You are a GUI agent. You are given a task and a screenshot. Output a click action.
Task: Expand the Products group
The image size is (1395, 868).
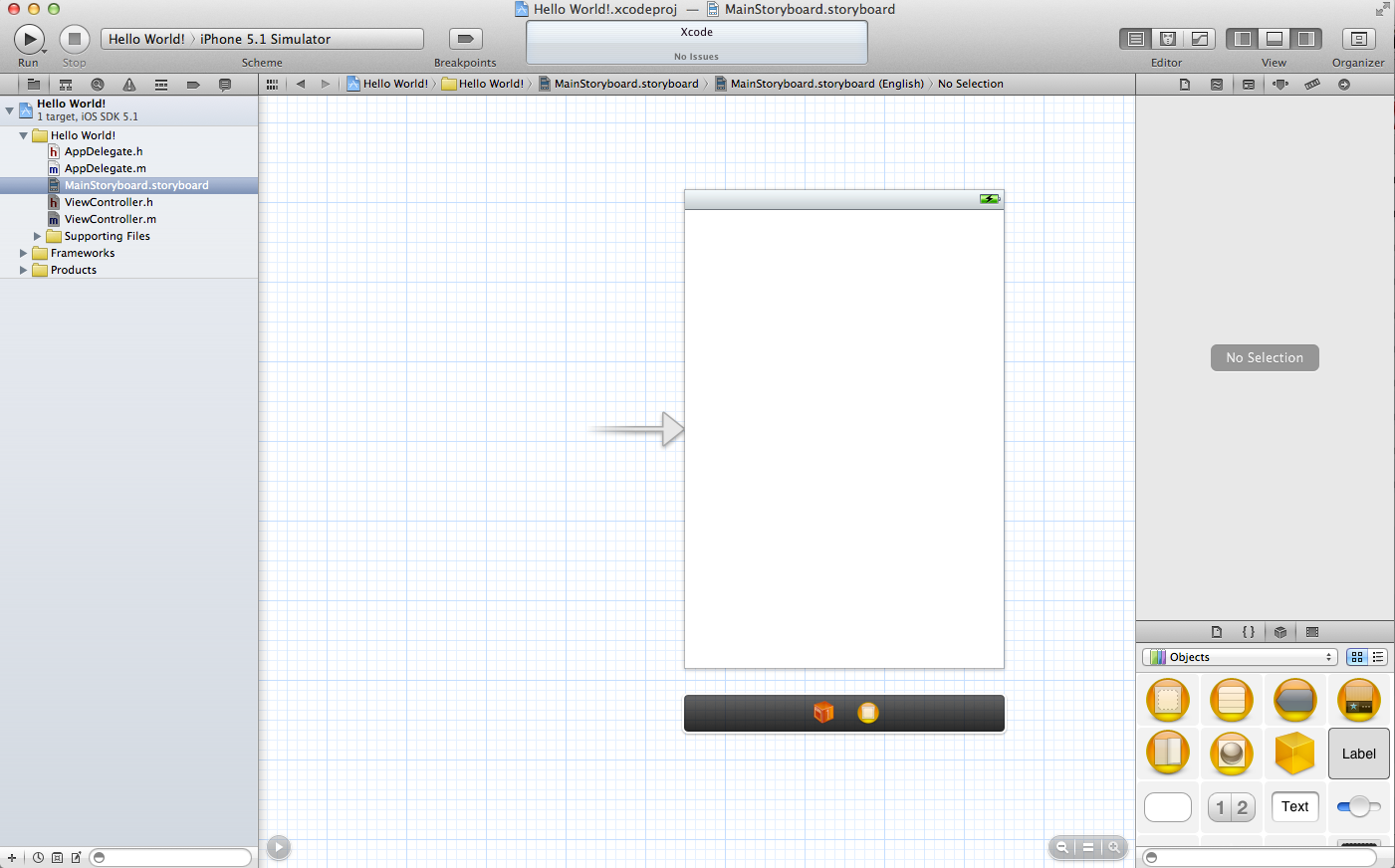(x=24, y=270)
